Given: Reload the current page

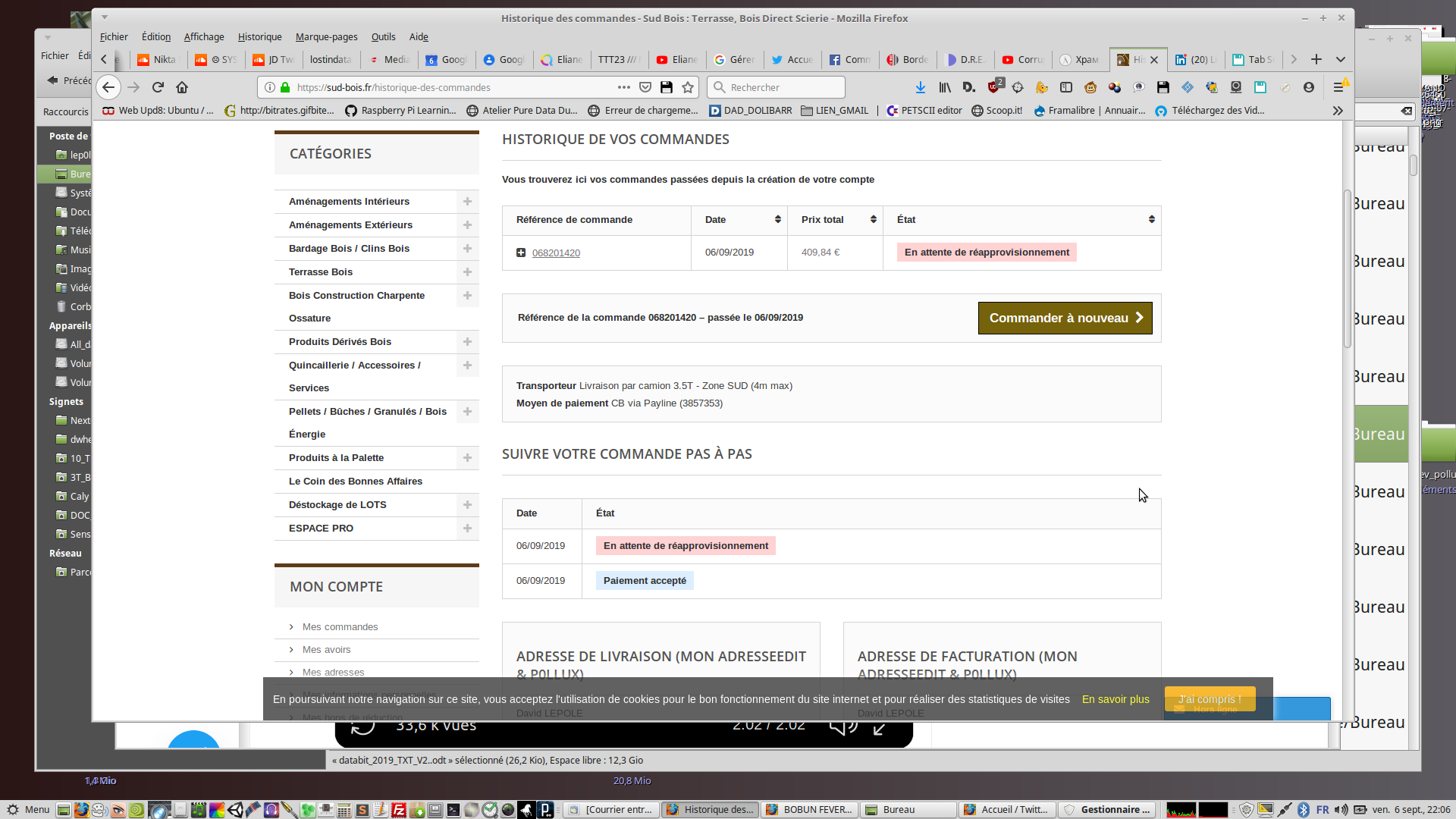Looking at the screenshot, I should [158, 87].
